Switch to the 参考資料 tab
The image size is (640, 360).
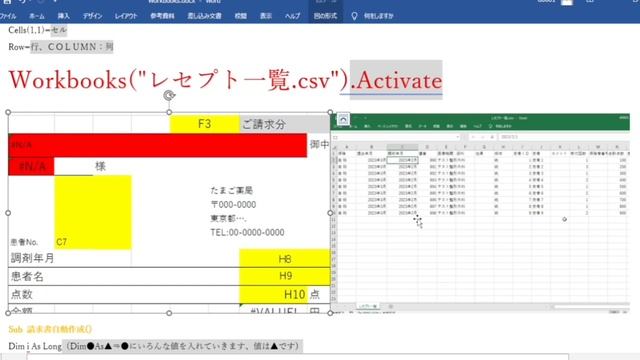[x=162, y=16]
